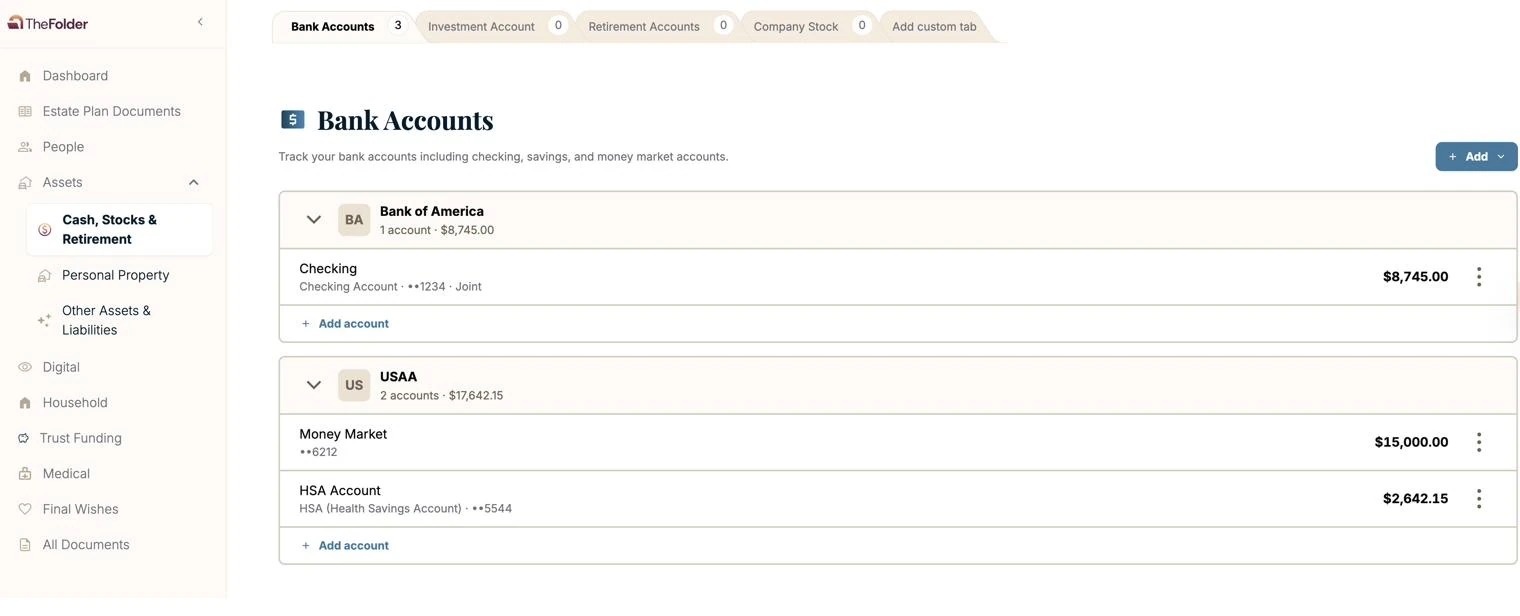The width and height of the screenshot is (1520, 616).
Task: Click the Trust Funding piggy bank icon
Action: coord(24,439)
